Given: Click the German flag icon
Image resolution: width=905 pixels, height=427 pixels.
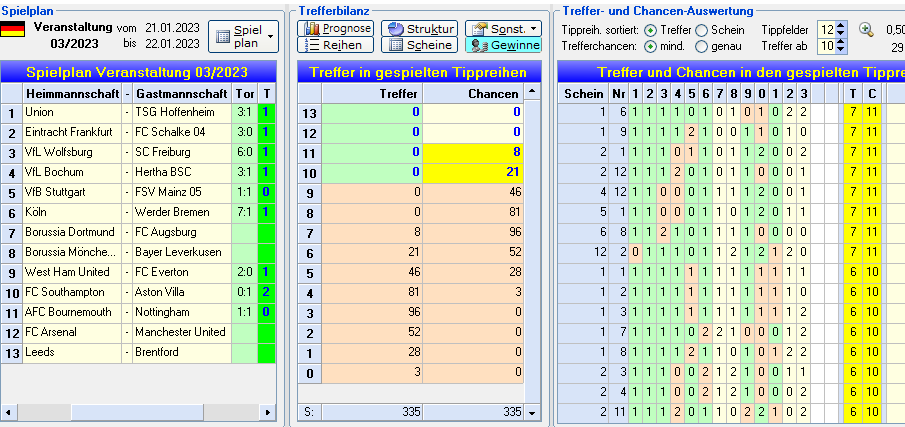Looking at the screenshot, I should click(12, 29).
